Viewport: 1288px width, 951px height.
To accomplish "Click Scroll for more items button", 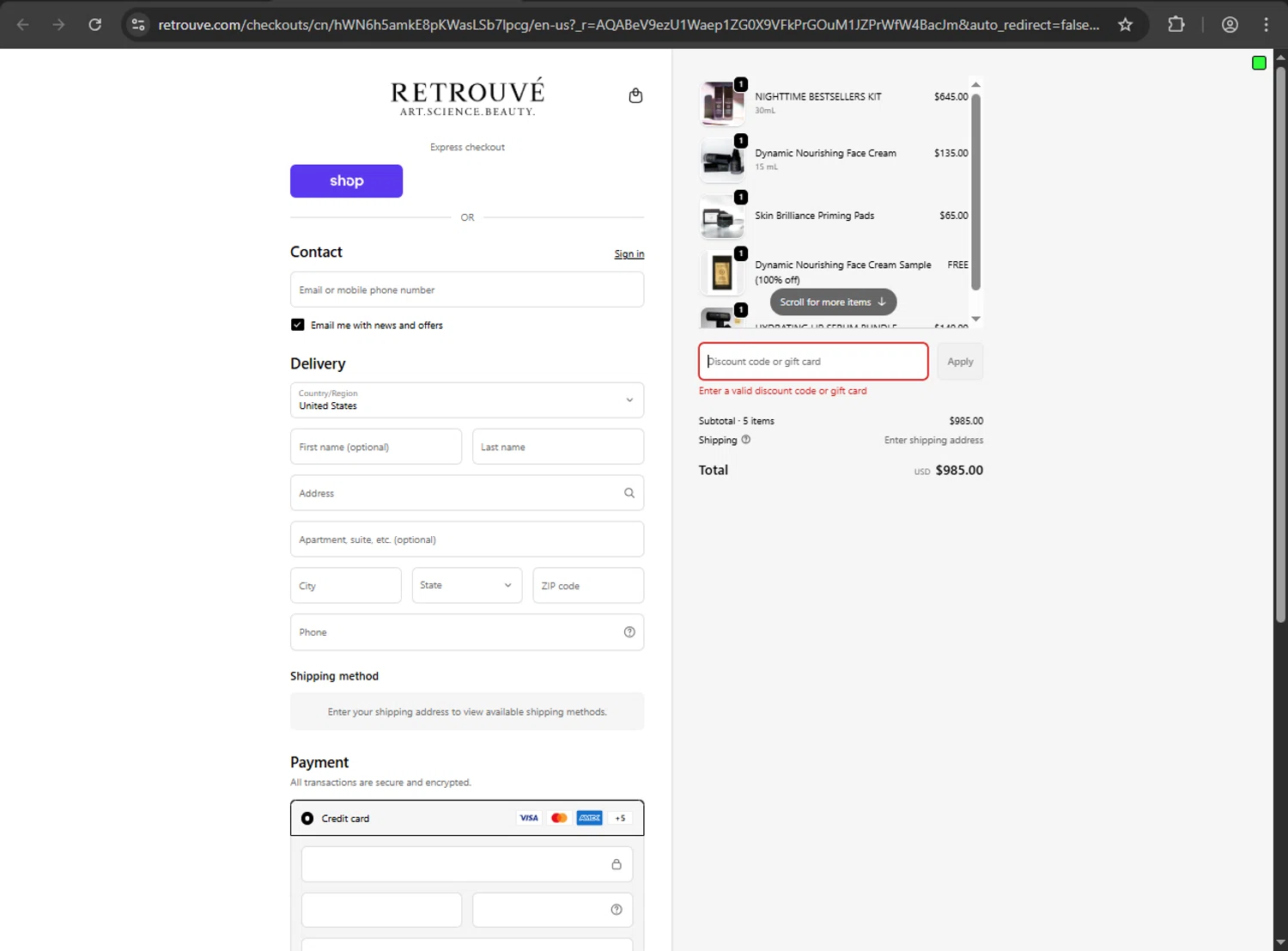I will [833, 302].
